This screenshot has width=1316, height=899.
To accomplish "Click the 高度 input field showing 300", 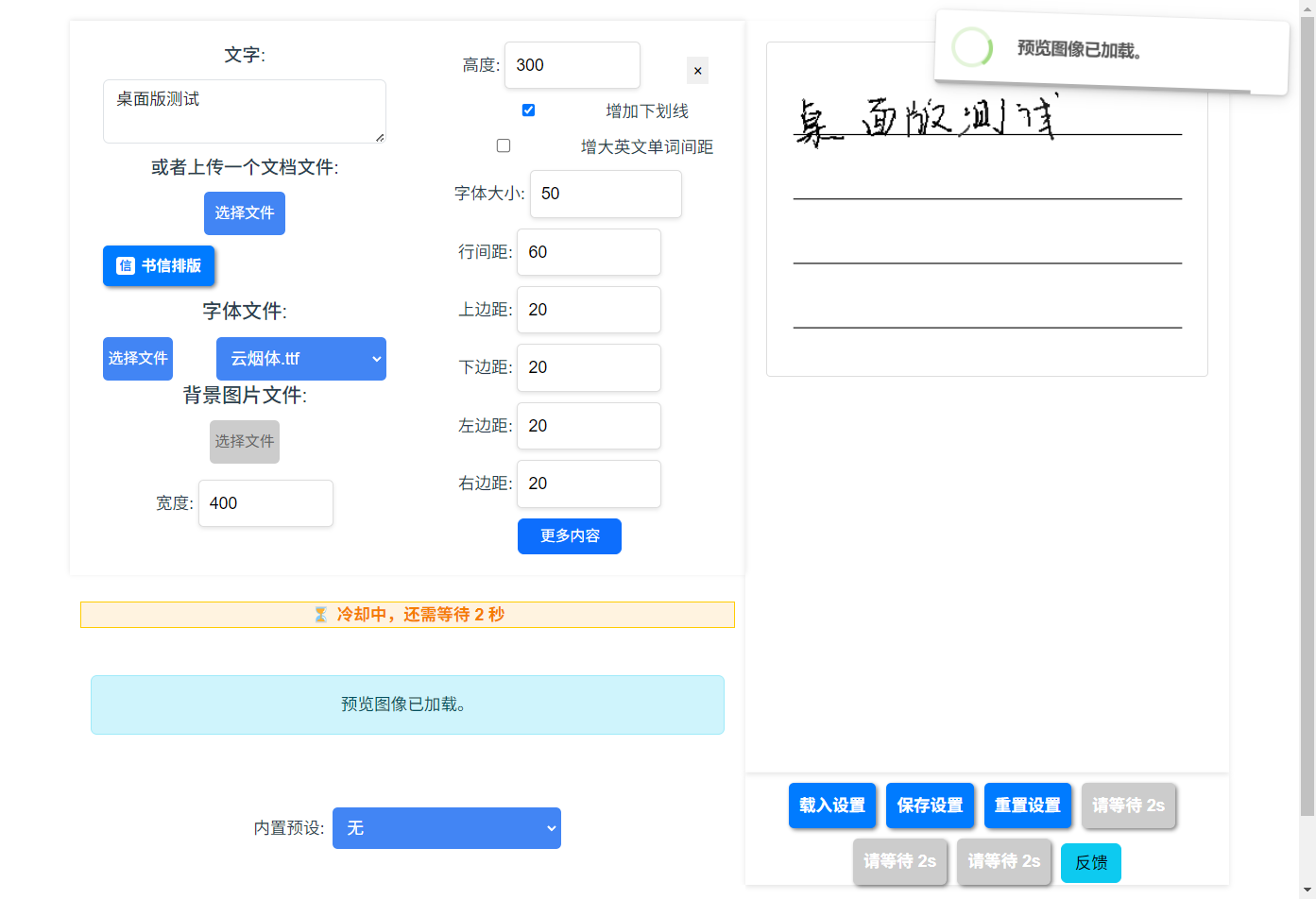I will 573,65.
